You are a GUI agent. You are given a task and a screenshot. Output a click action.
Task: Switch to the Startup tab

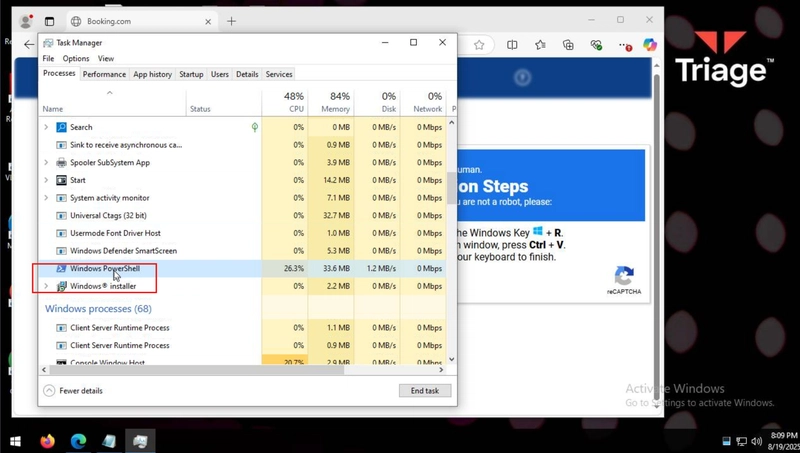tap(191, 74)
